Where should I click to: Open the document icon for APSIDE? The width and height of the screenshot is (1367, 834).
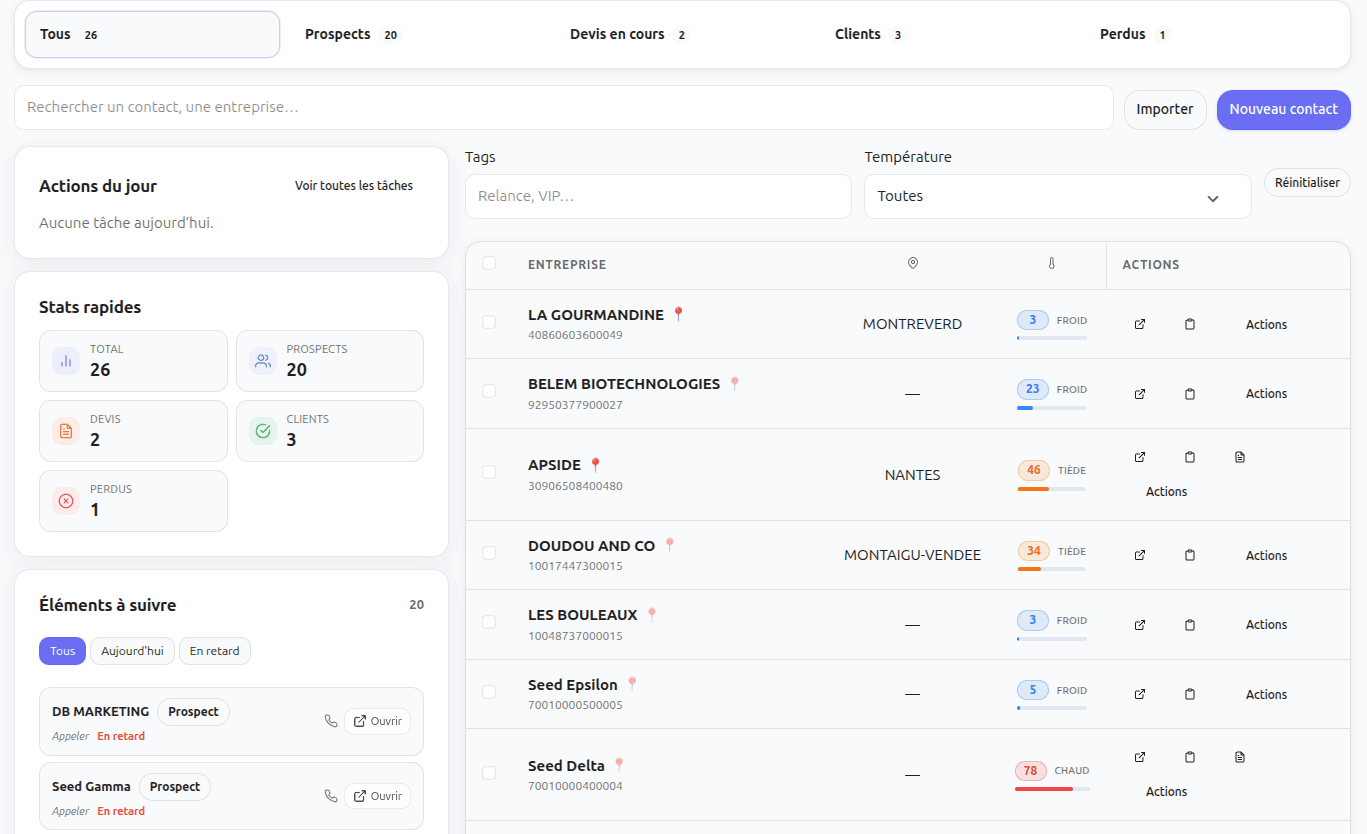[1239, 456]
